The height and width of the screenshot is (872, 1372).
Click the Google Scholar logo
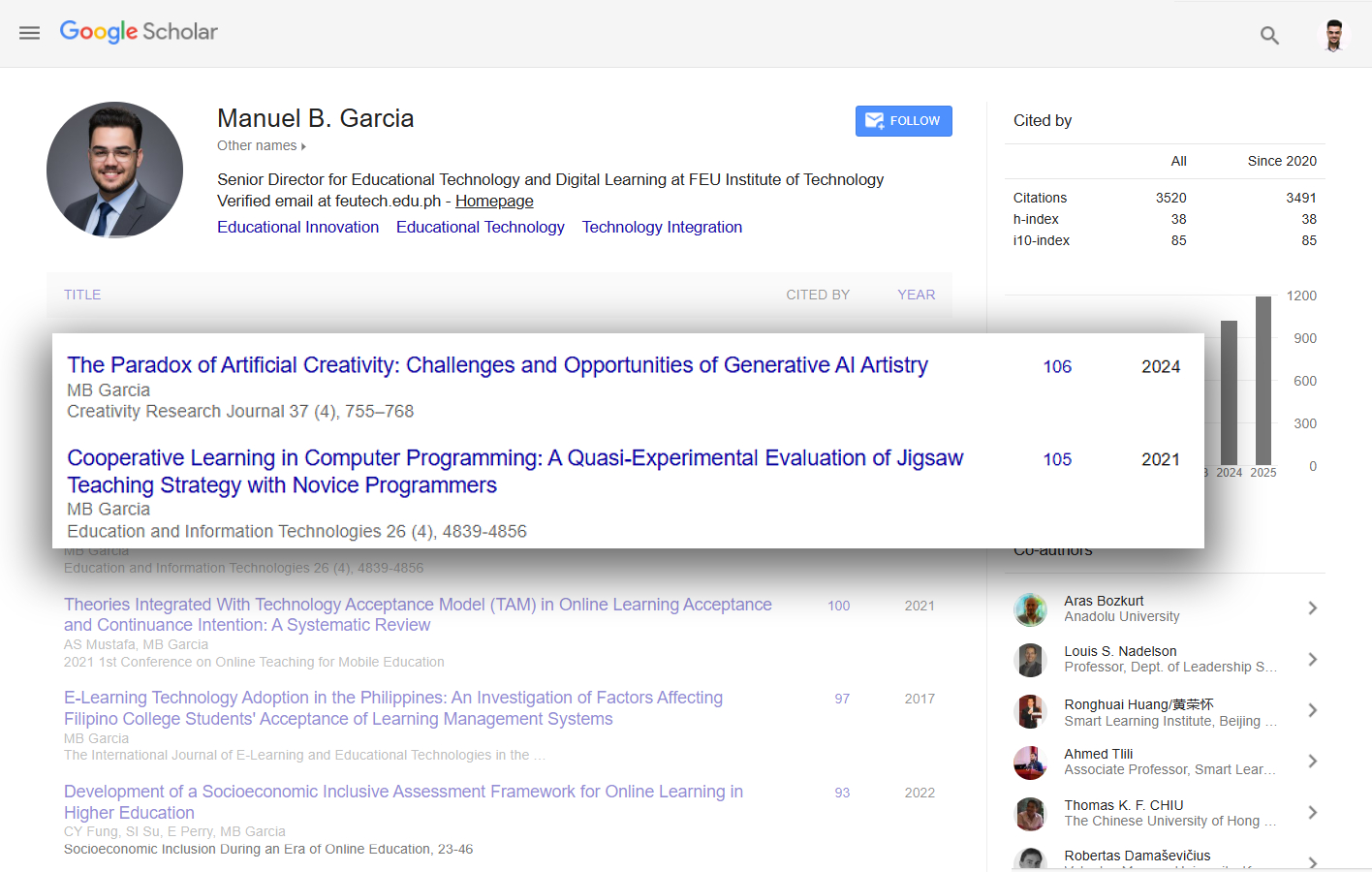(x=138, y=32)
